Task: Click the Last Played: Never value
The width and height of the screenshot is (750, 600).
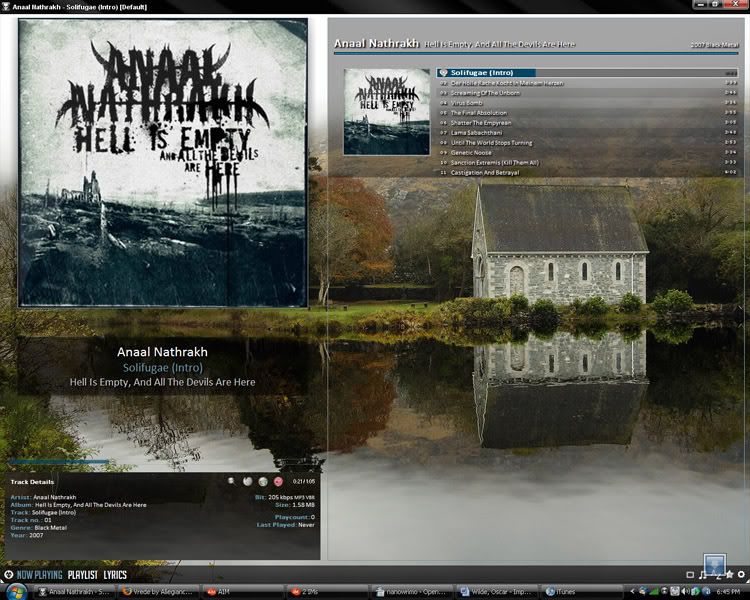Action: tap(286, 525)
